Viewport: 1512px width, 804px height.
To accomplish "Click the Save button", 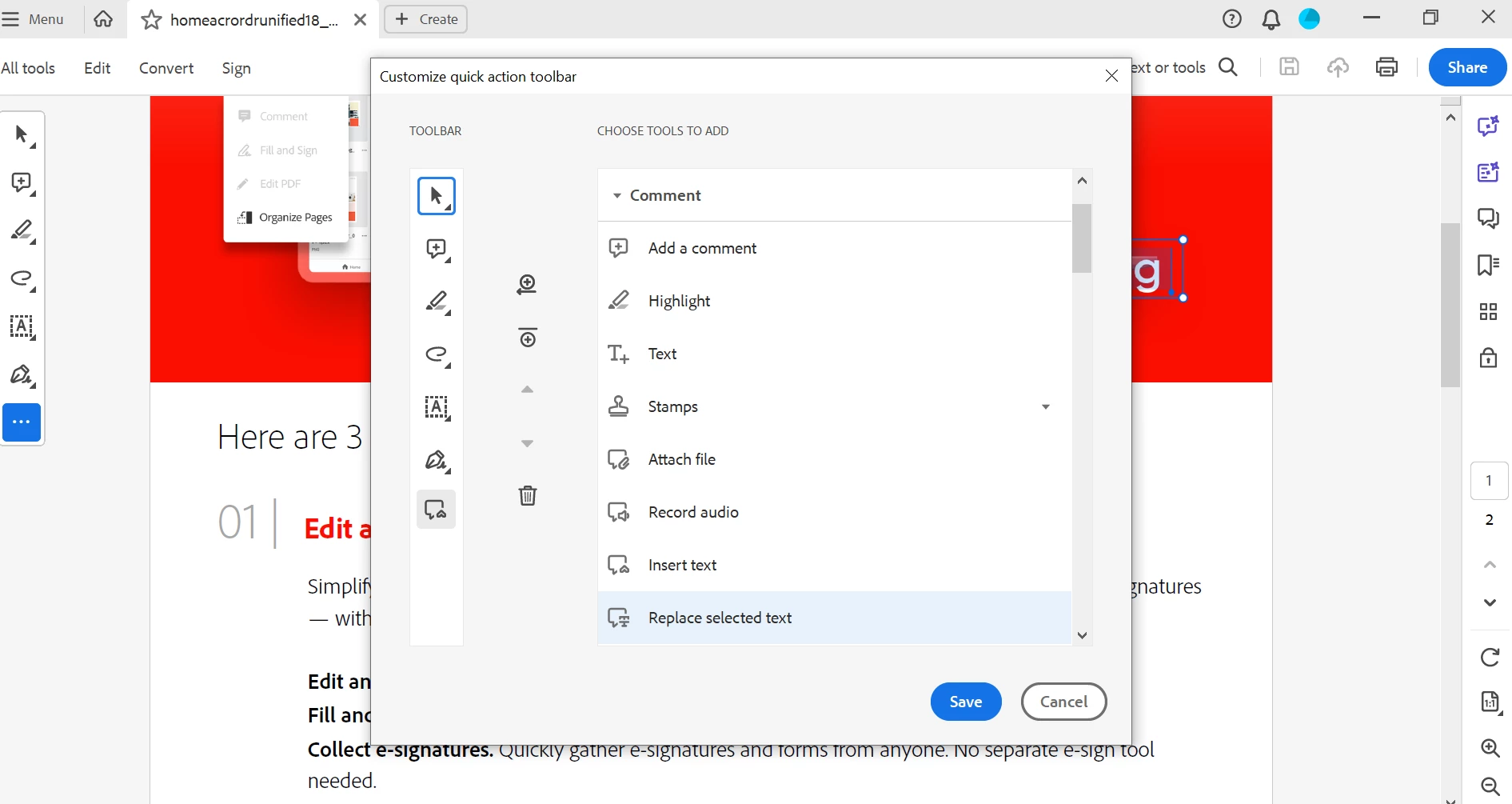I will pos(966,702).
